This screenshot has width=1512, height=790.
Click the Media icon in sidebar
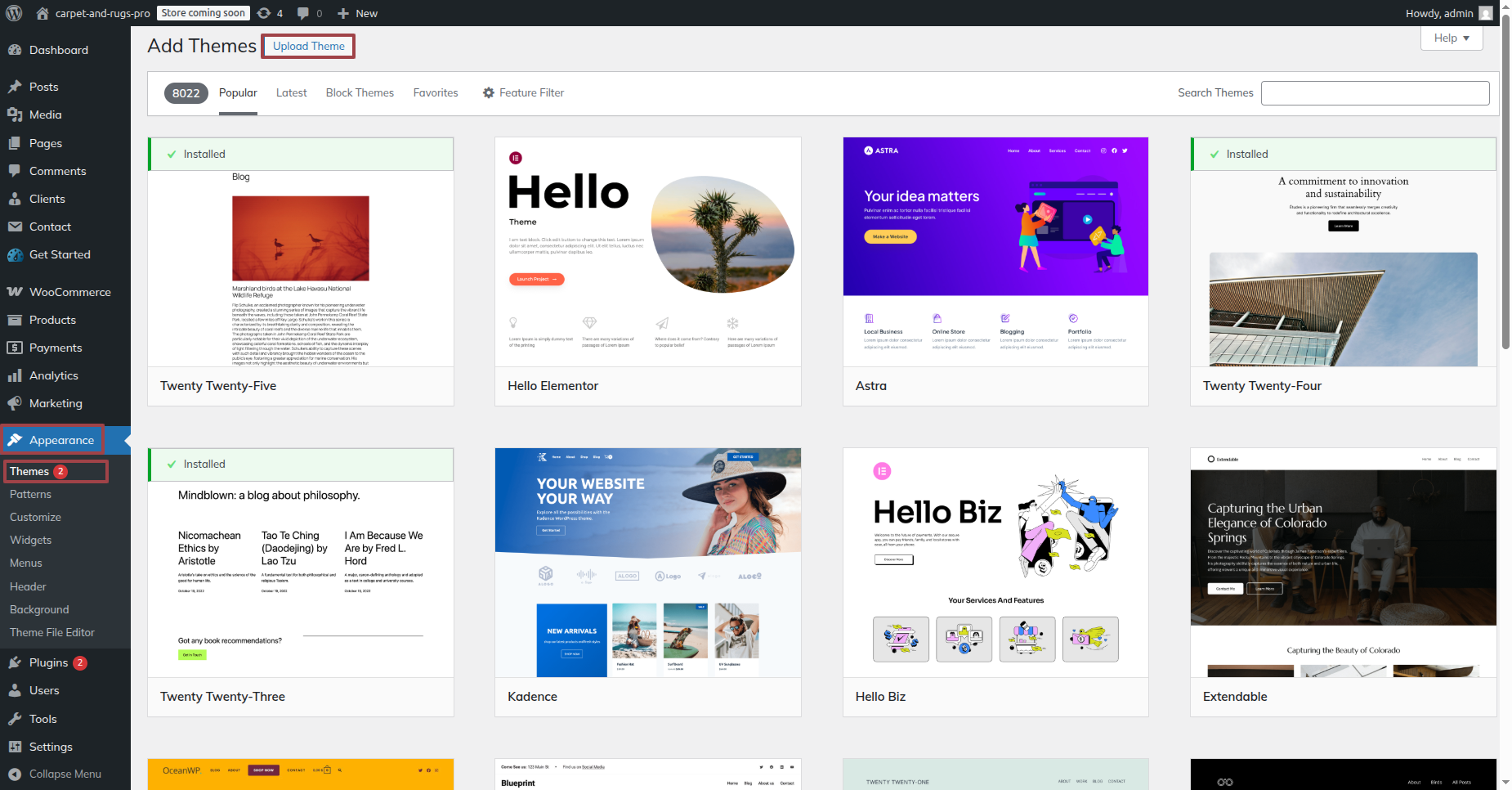(15, 114)
